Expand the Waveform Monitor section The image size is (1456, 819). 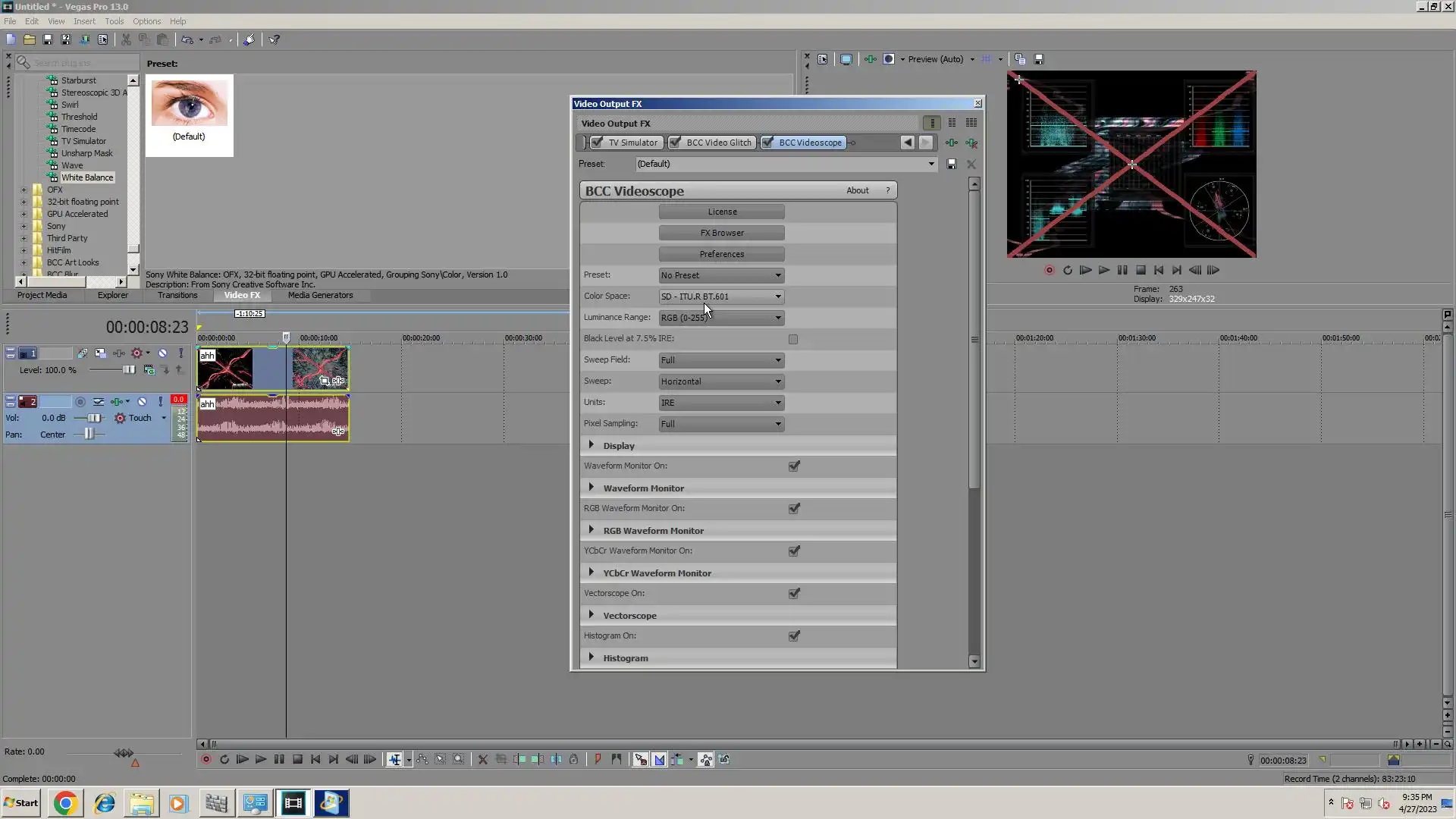click(x=591, y=488)
